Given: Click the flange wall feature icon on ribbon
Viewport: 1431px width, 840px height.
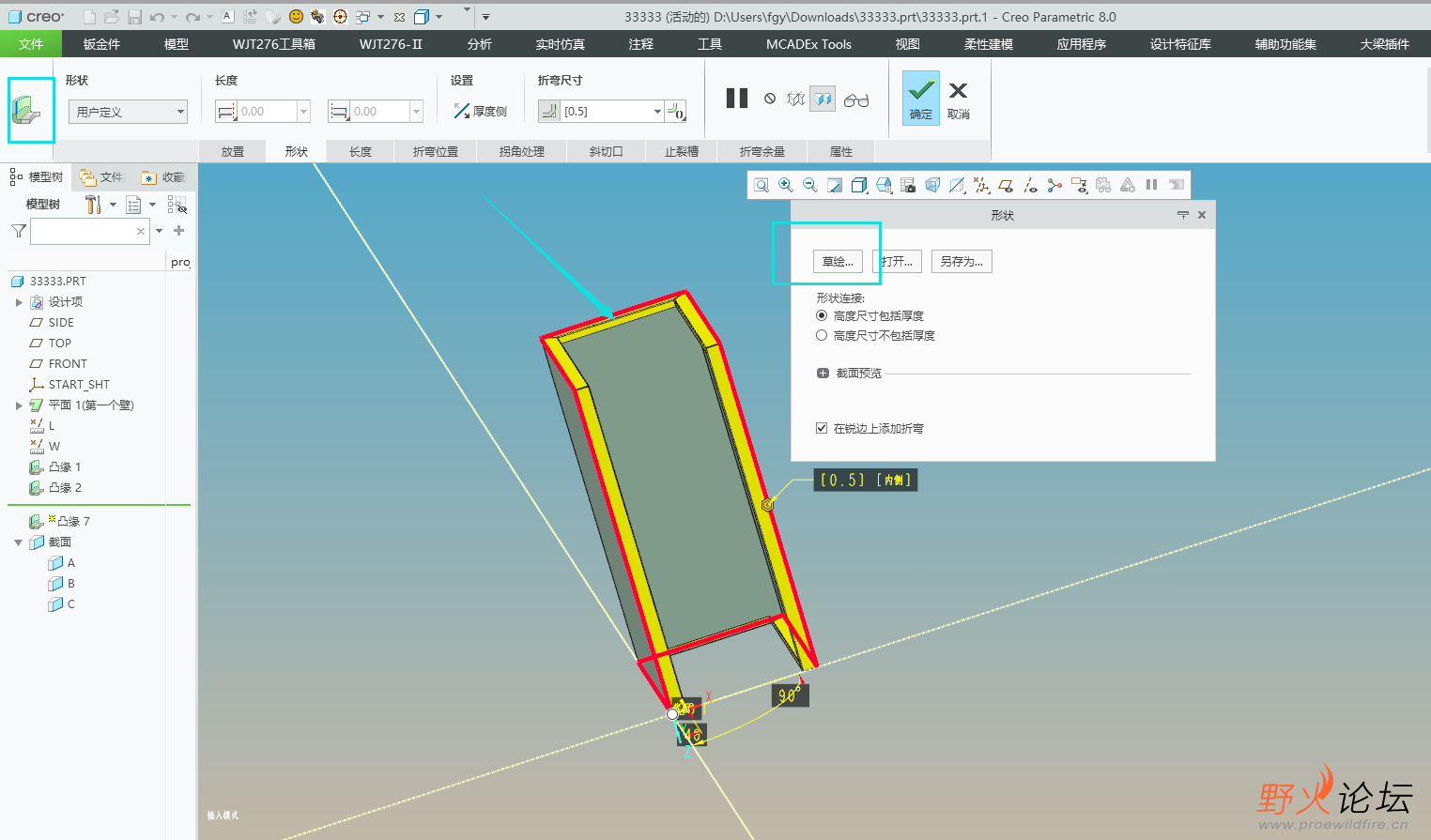Looking at the screenshot, I should tap(27, 111).
